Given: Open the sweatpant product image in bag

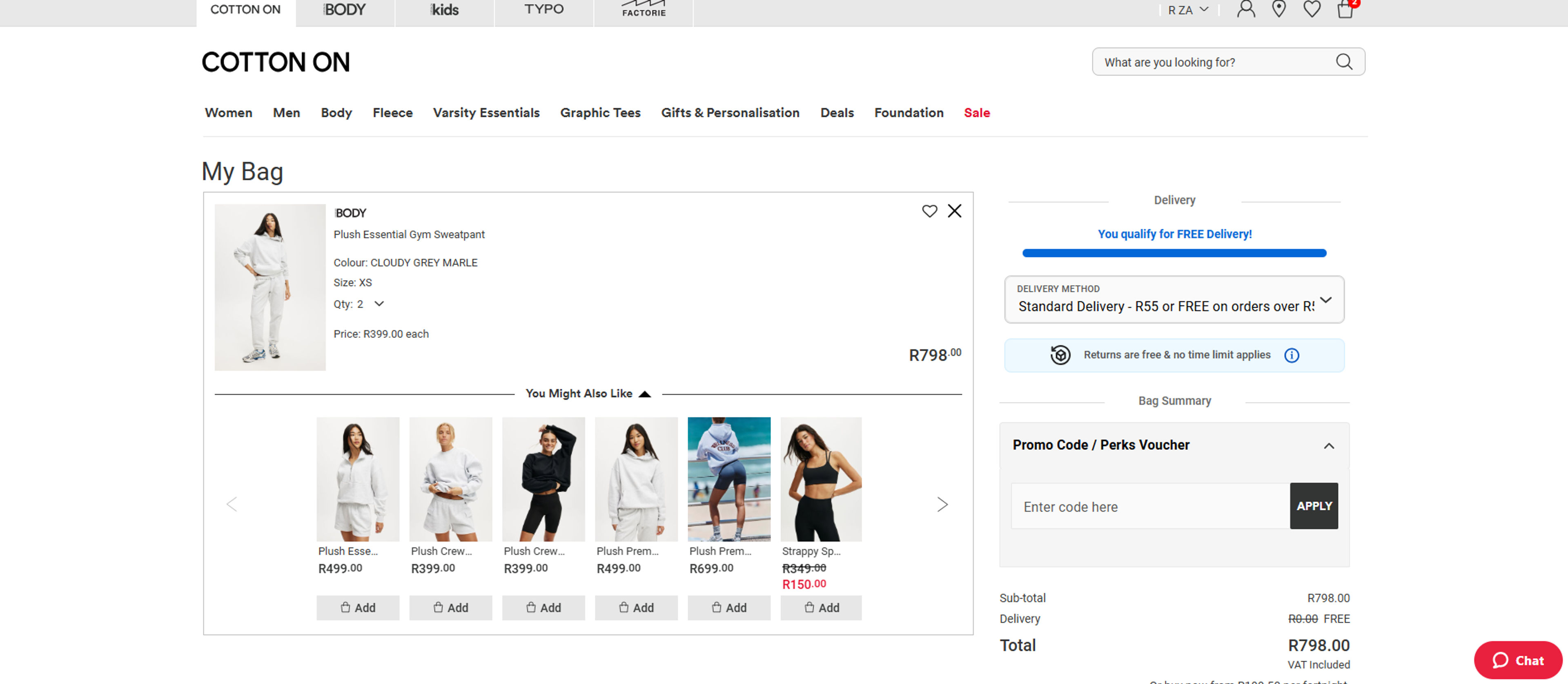Looking at the screenshot, I should [x=270, y=287].
